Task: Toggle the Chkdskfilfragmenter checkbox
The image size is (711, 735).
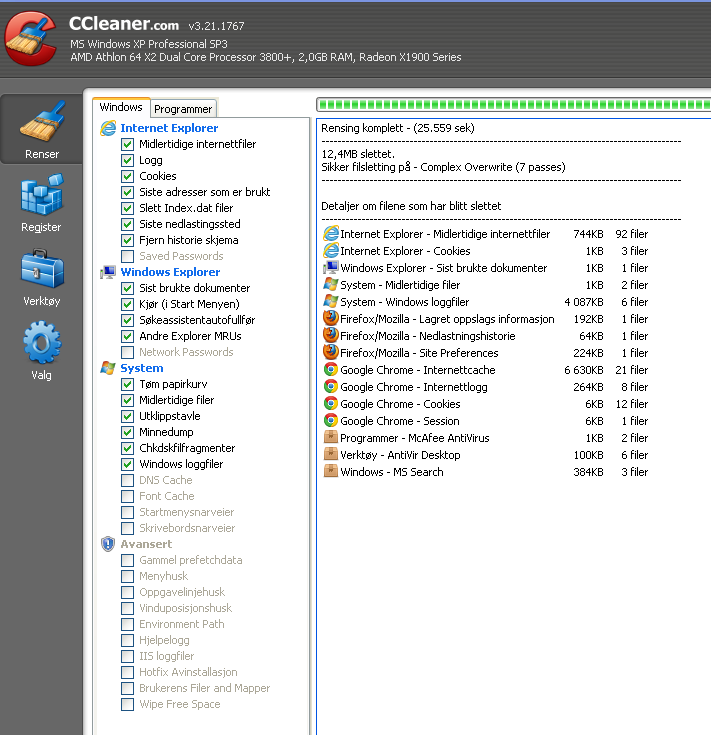Action: pyautogui.click(x=127, y=448)
